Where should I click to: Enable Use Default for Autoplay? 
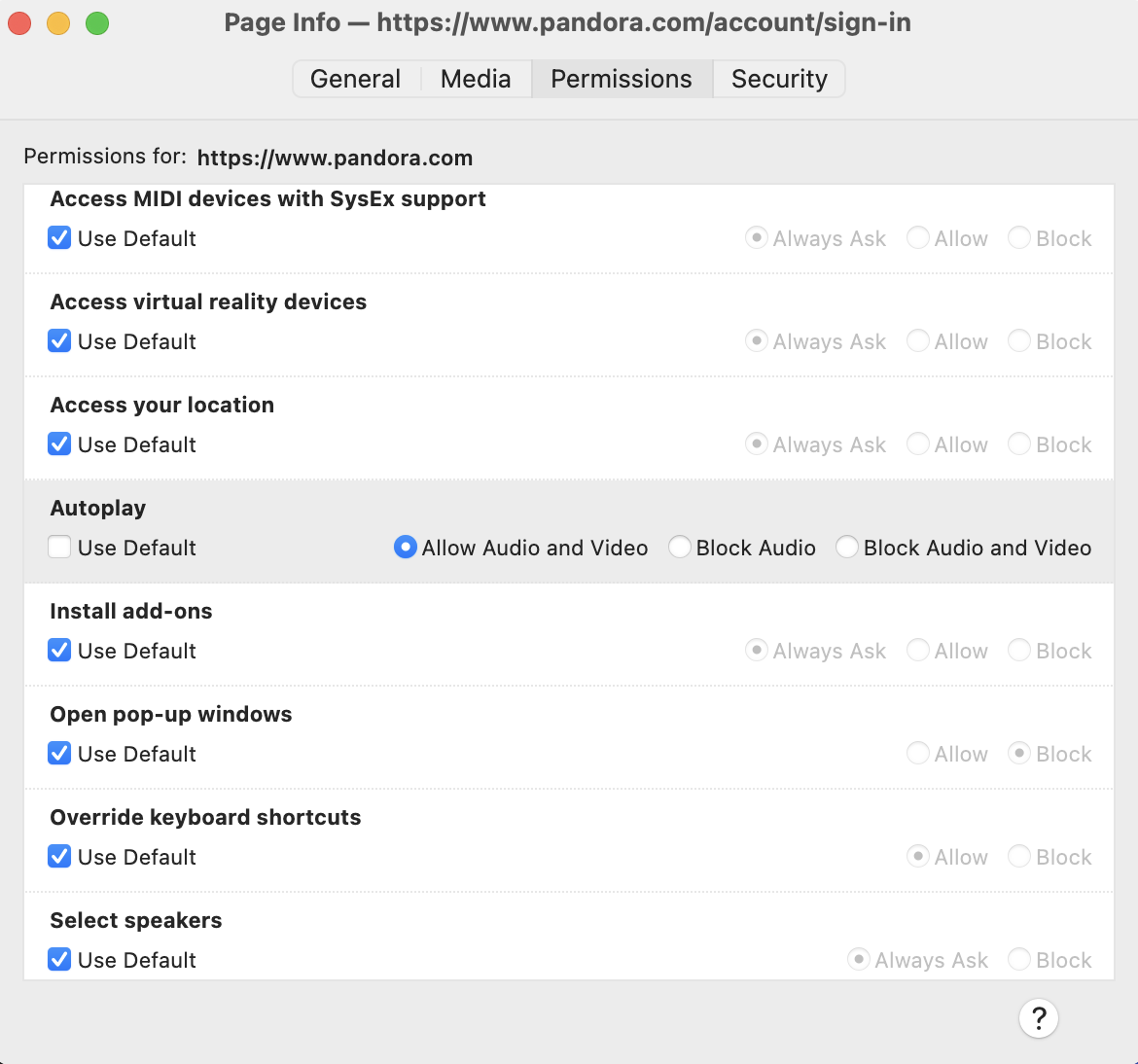pyautogui.click(x=60, y=548)
